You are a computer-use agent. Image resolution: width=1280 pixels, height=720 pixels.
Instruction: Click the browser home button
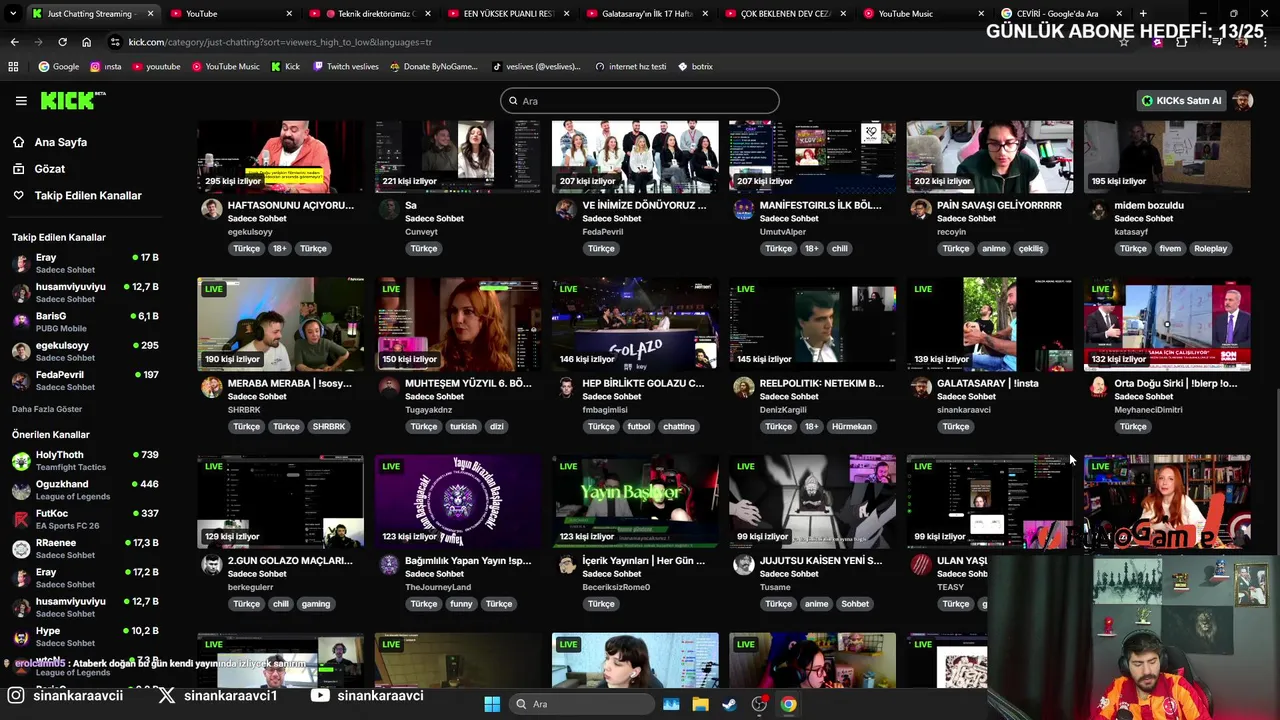(86, 42)
